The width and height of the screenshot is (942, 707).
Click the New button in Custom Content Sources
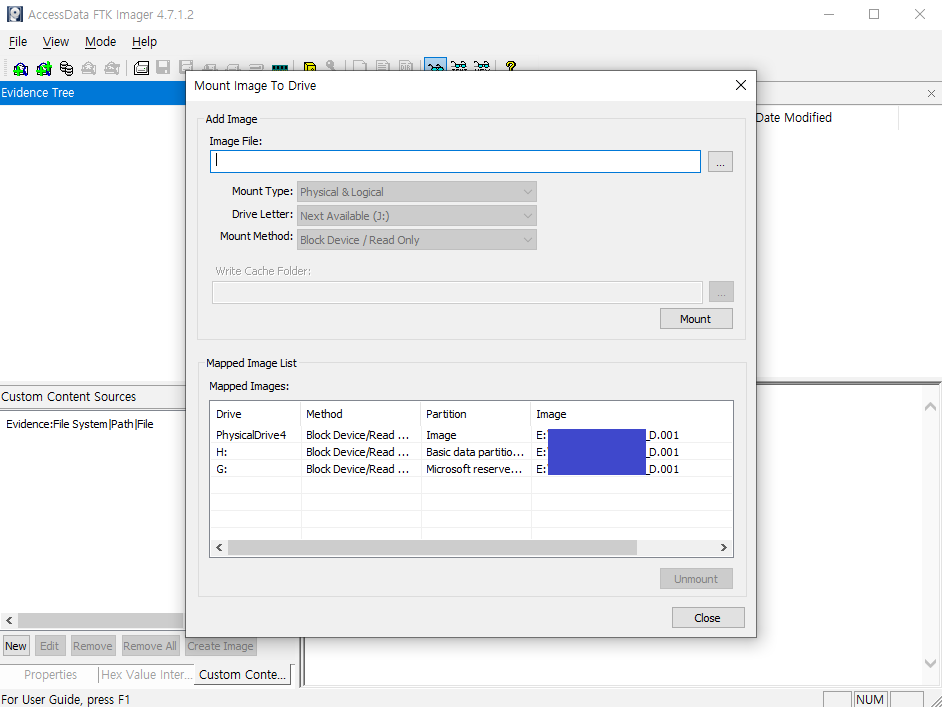[16, 646]
